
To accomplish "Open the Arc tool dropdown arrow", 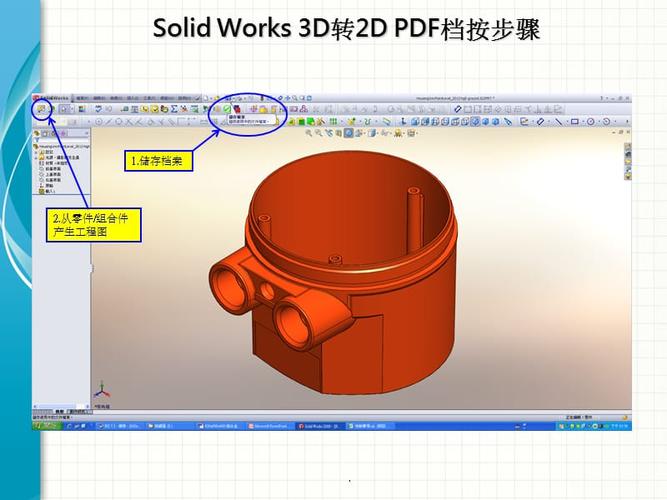I will pos(613,122).
